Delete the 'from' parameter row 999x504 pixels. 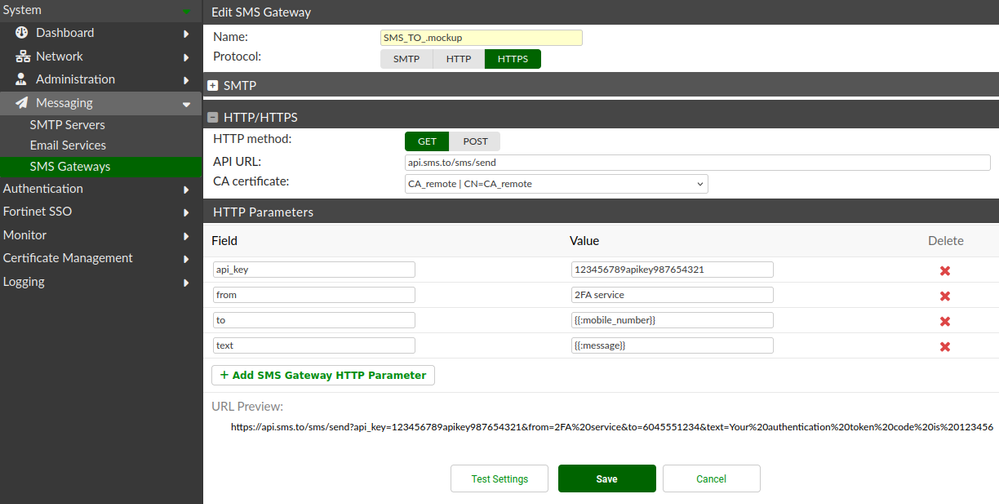point(944,296)
